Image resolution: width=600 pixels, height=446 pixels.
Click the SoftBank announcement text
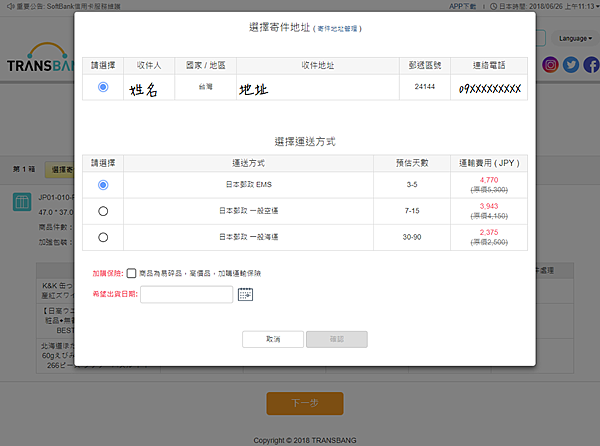click(68, 7)
